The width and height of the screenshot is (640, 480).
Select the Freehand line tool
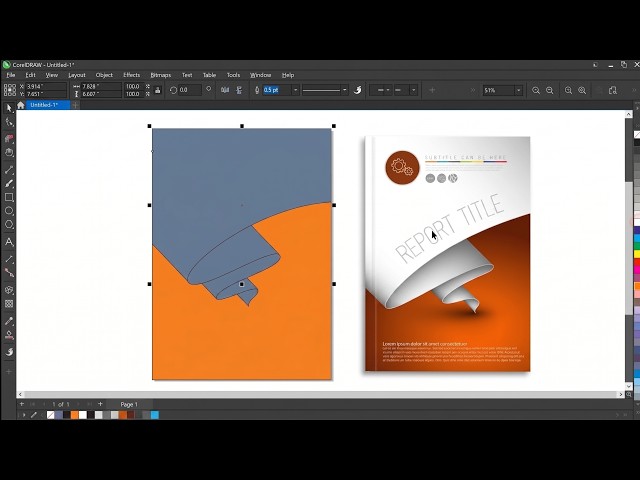(9, 170)
